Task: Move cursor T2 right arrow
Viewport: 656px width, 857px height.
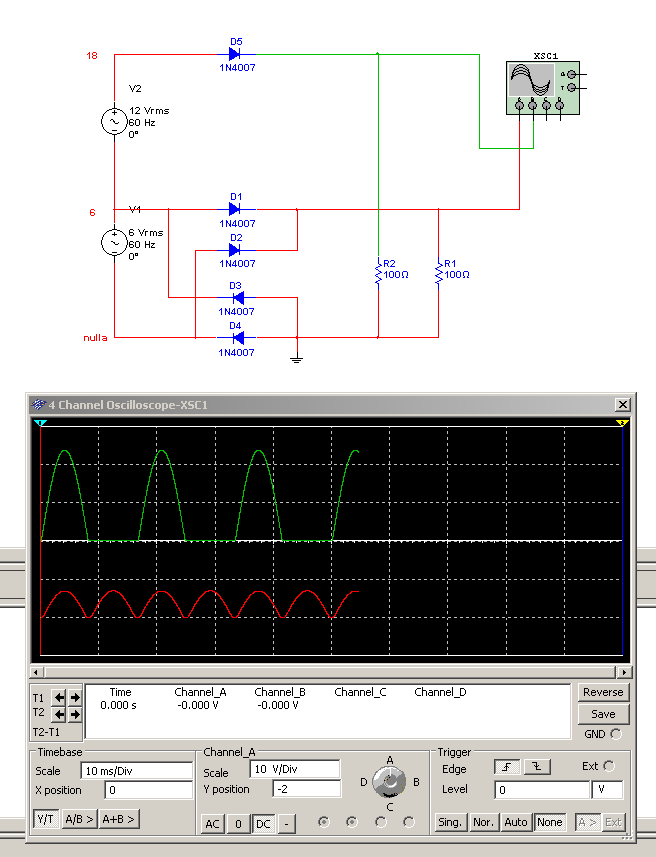Action: coord(75,714)
